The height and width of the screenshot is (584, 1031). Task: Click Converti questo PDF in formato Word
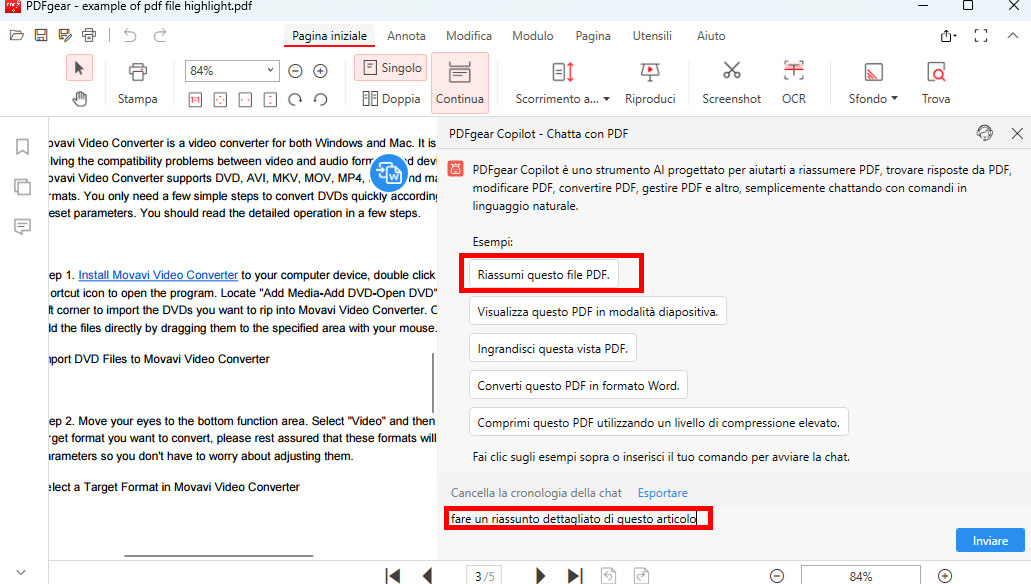(578, 385)
